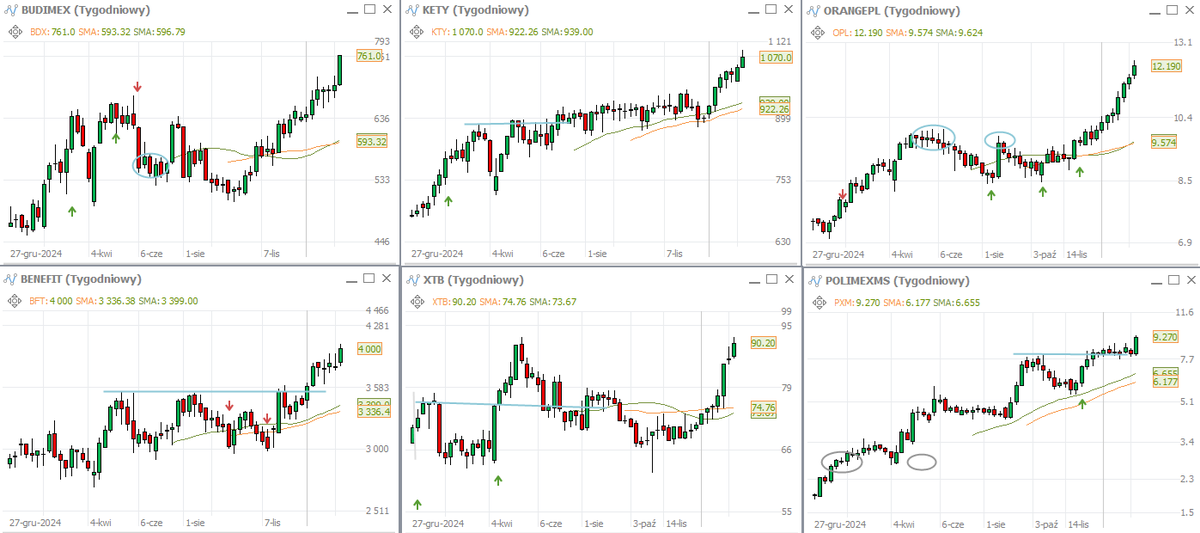Click the 1 070.0 price tag on KETY axis
This screenshot has width=1200, height=533.
click(775, 59)
